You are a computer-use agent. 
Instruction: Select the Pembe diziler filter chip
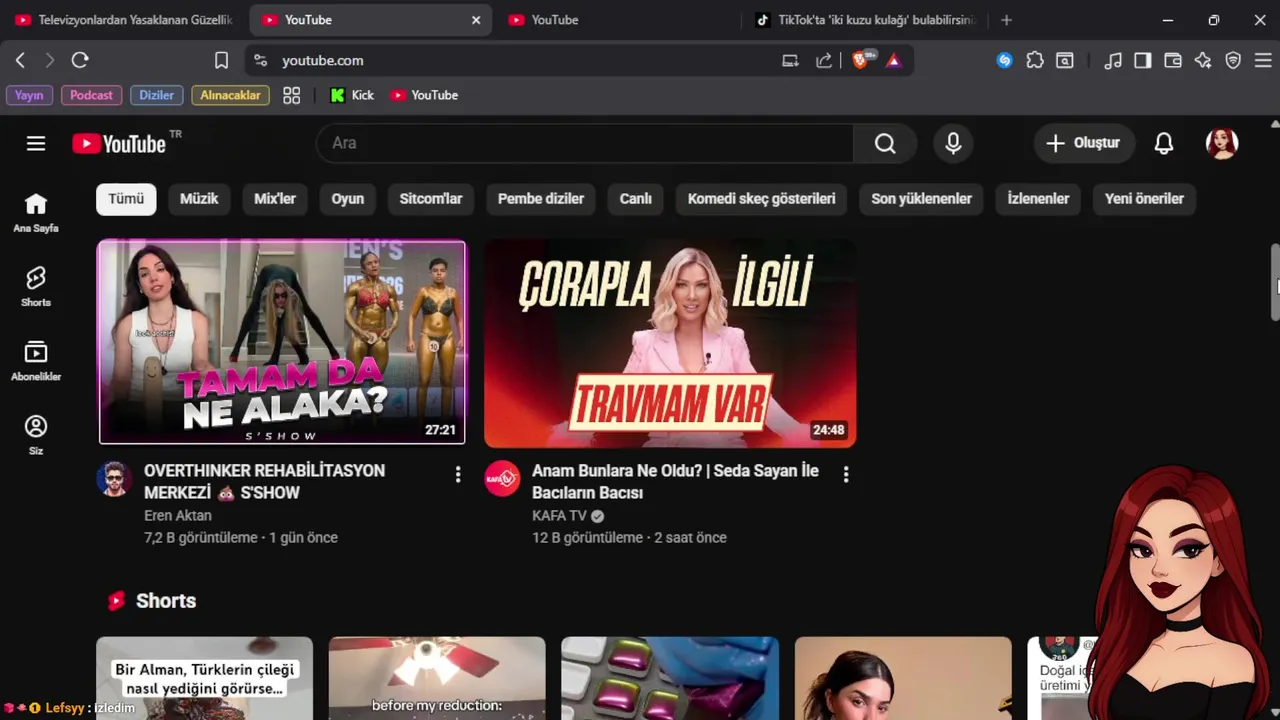tap(541, 198)
